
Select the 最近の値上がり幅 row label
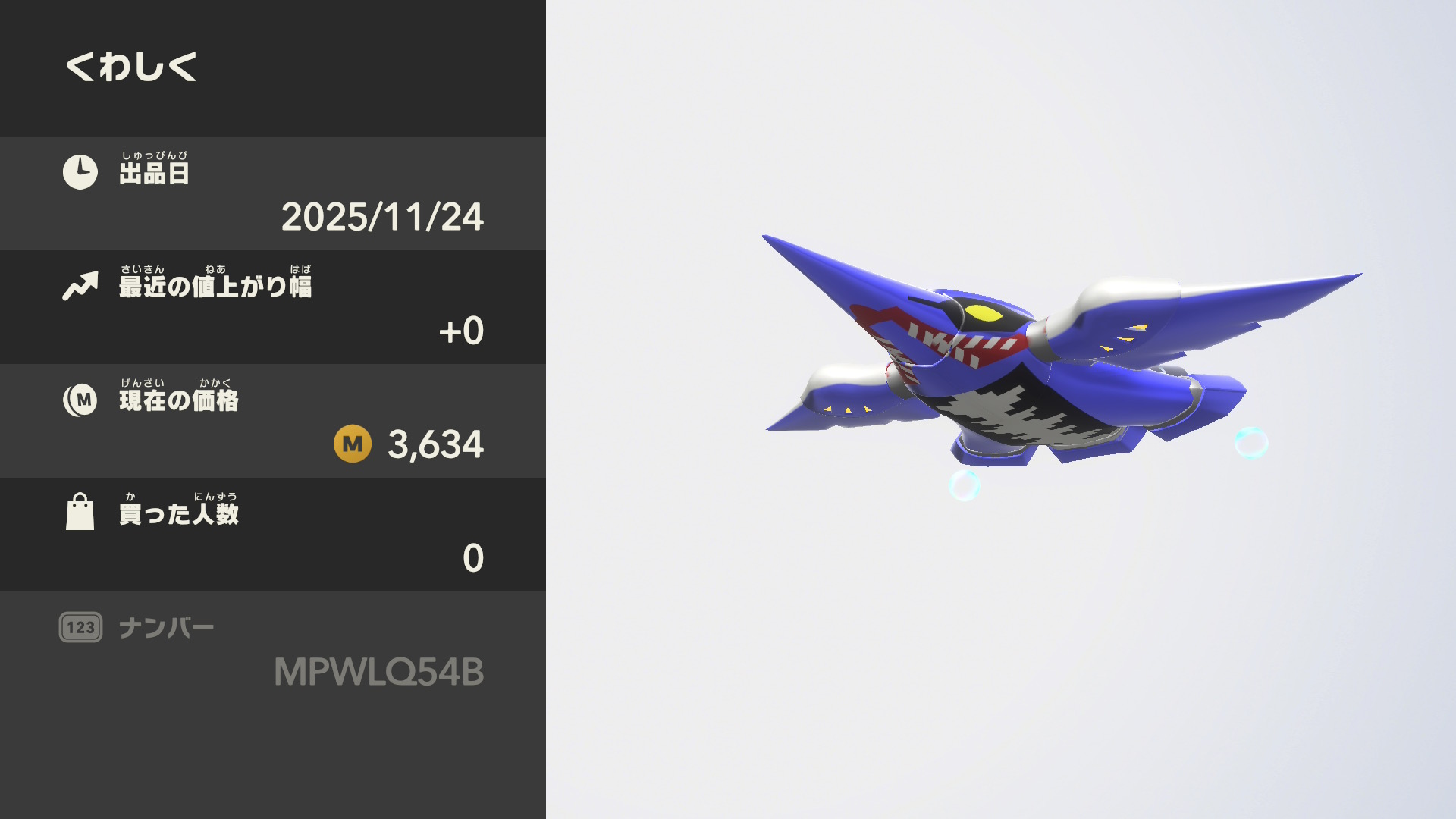tap(215, 287)
